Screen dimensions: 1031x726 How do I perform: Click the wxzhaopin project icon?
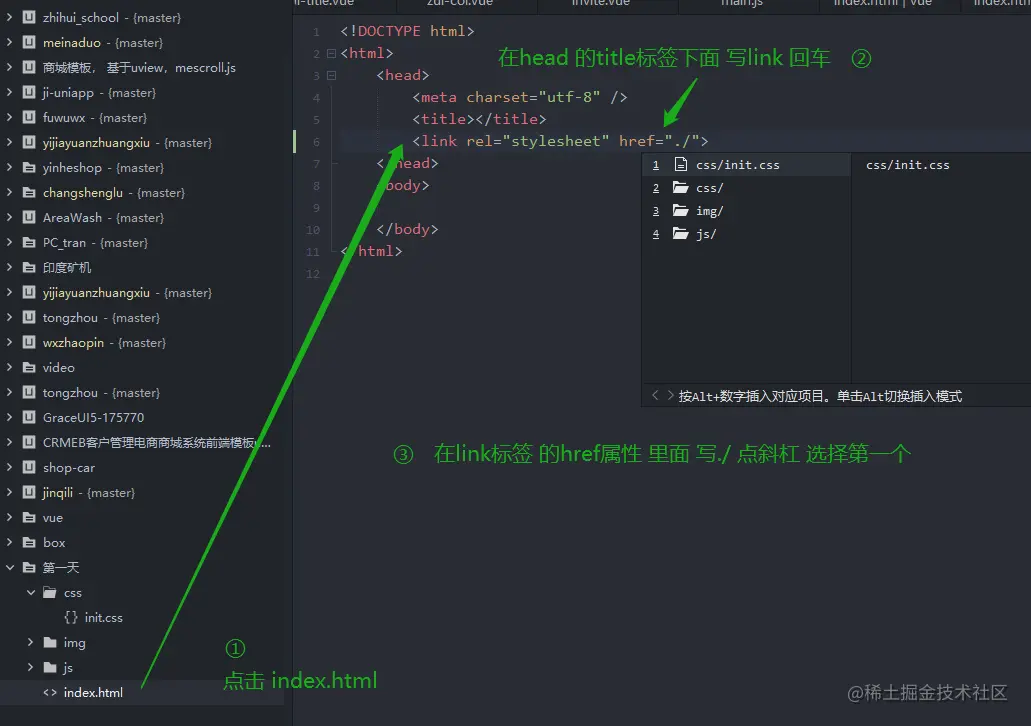(29, 342)
